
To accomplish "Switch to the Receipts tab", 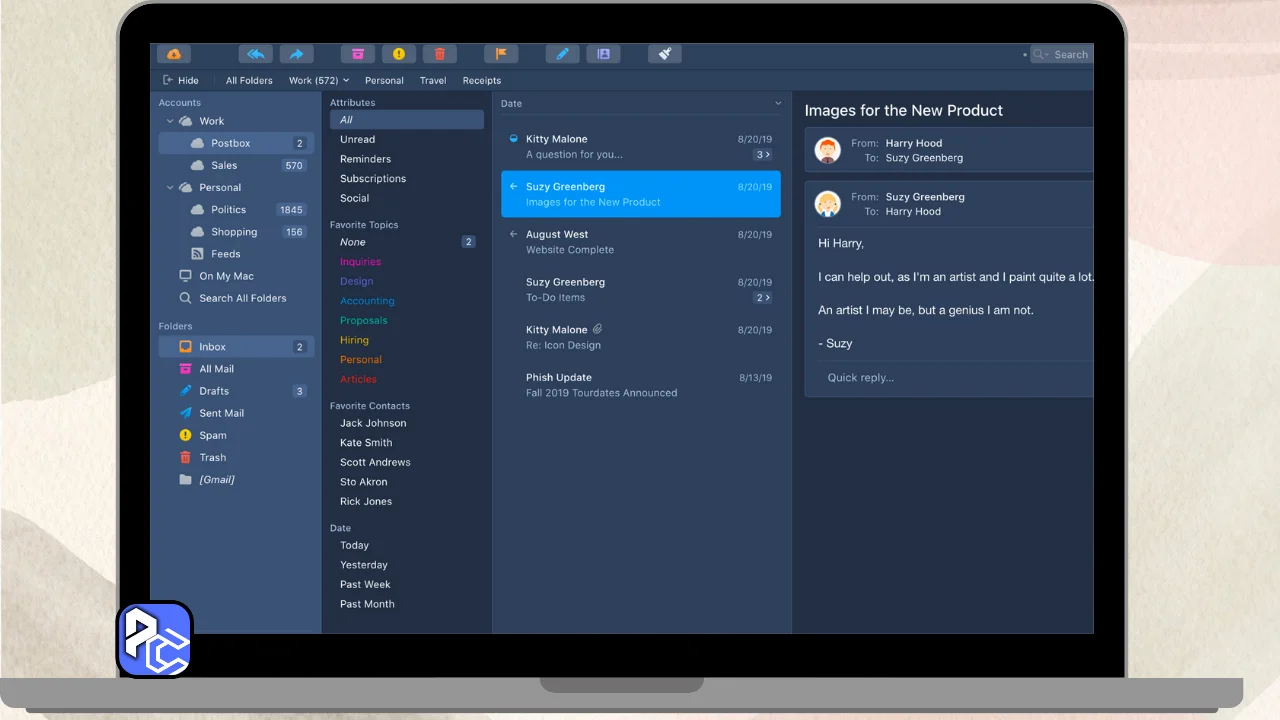I will pyautogui.click(x=481, y=80).
